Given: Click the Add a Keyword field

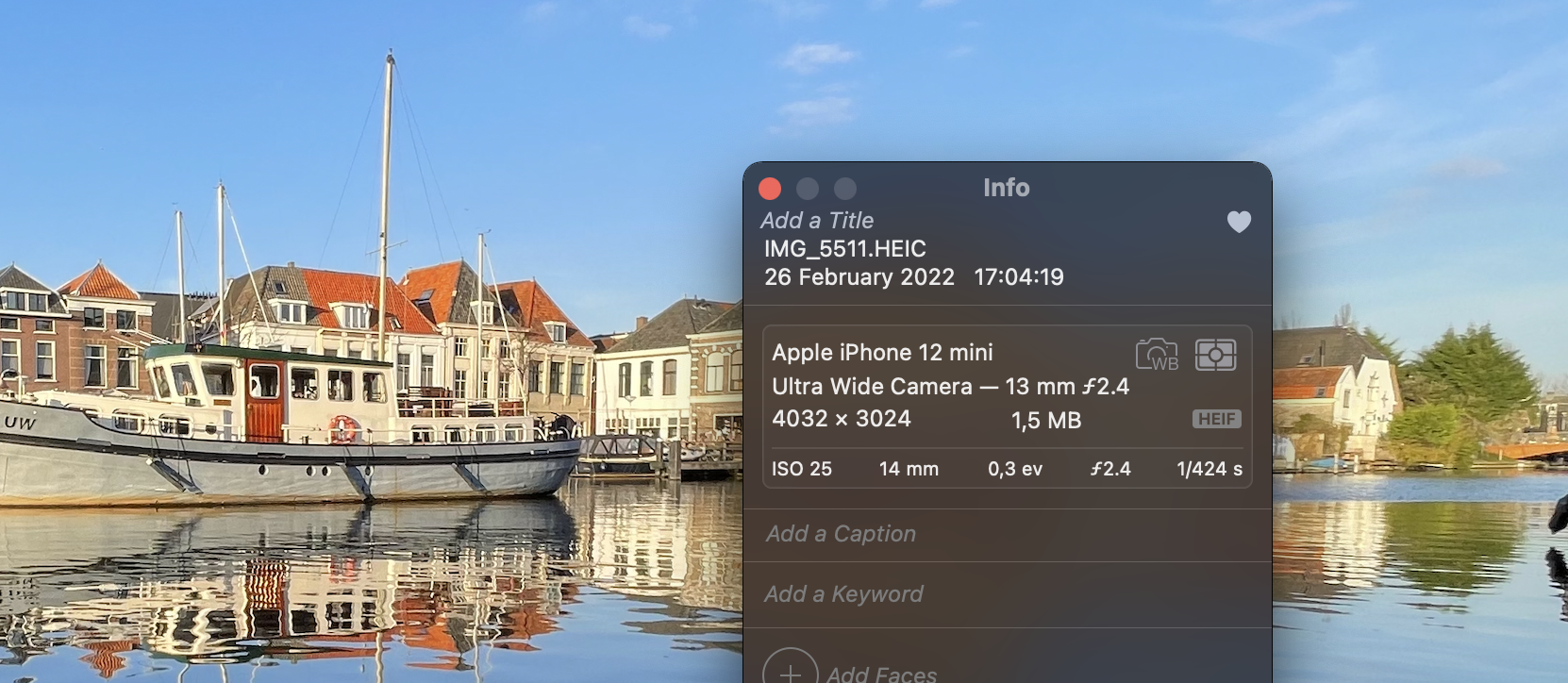Looking at the screenshot, I should 843,594.
